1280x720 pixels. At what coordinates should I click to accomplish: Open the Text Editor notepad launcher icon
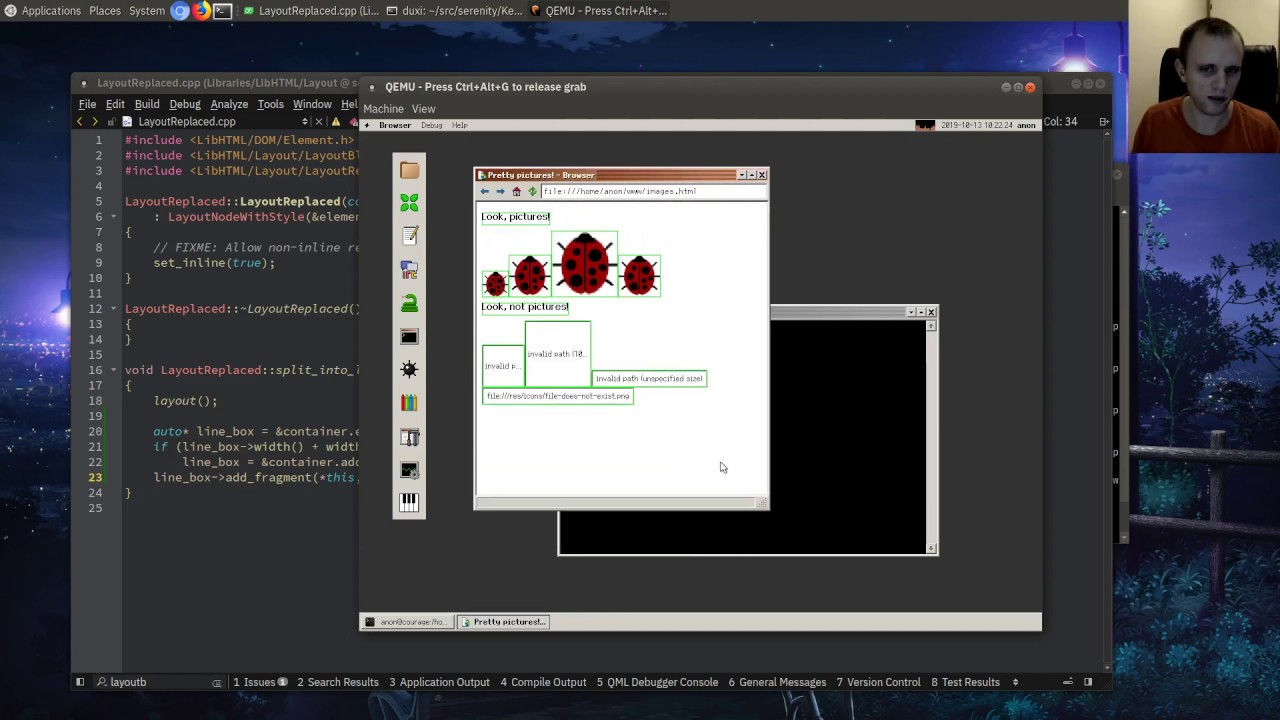pos(409,236)
